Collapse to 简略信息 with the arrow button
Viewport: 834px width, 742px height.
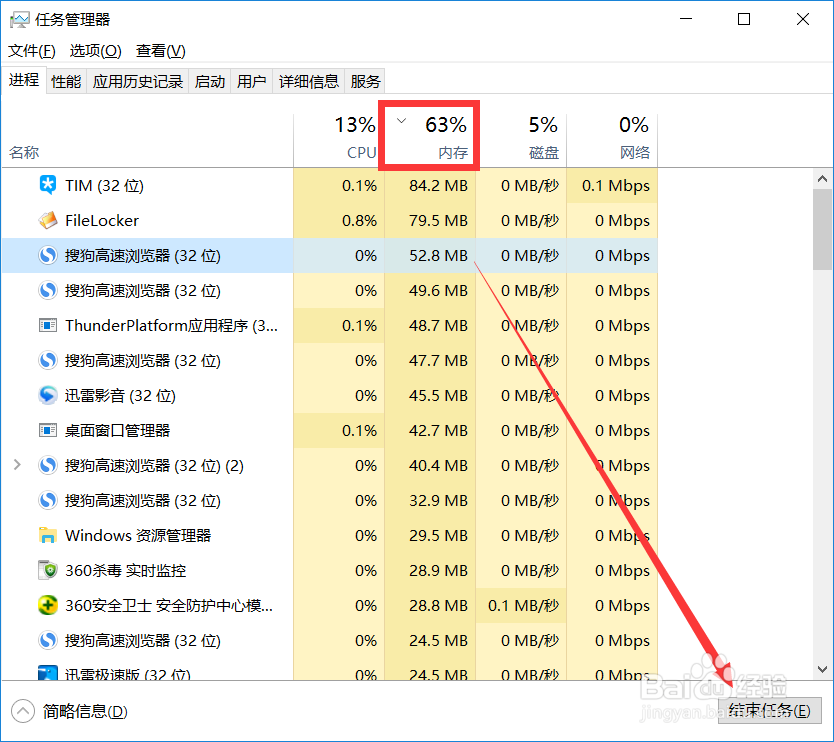pos(23,711)
